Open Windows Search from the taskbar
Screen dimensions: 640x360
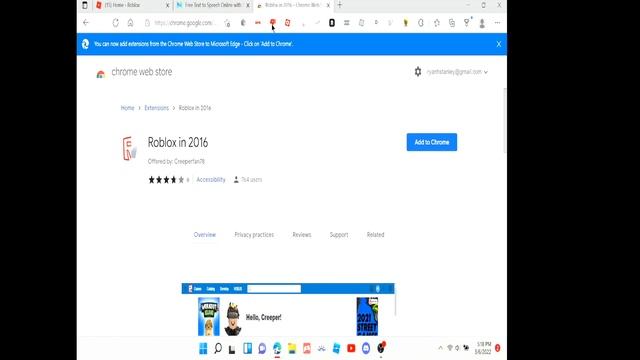(x=218, y=348)
